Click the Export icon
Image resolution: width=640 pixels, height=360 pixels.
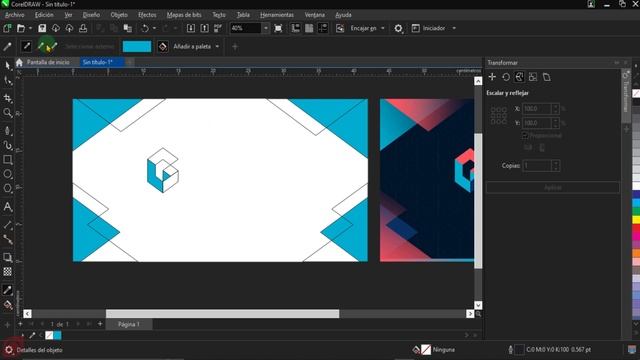pos(204,28)
